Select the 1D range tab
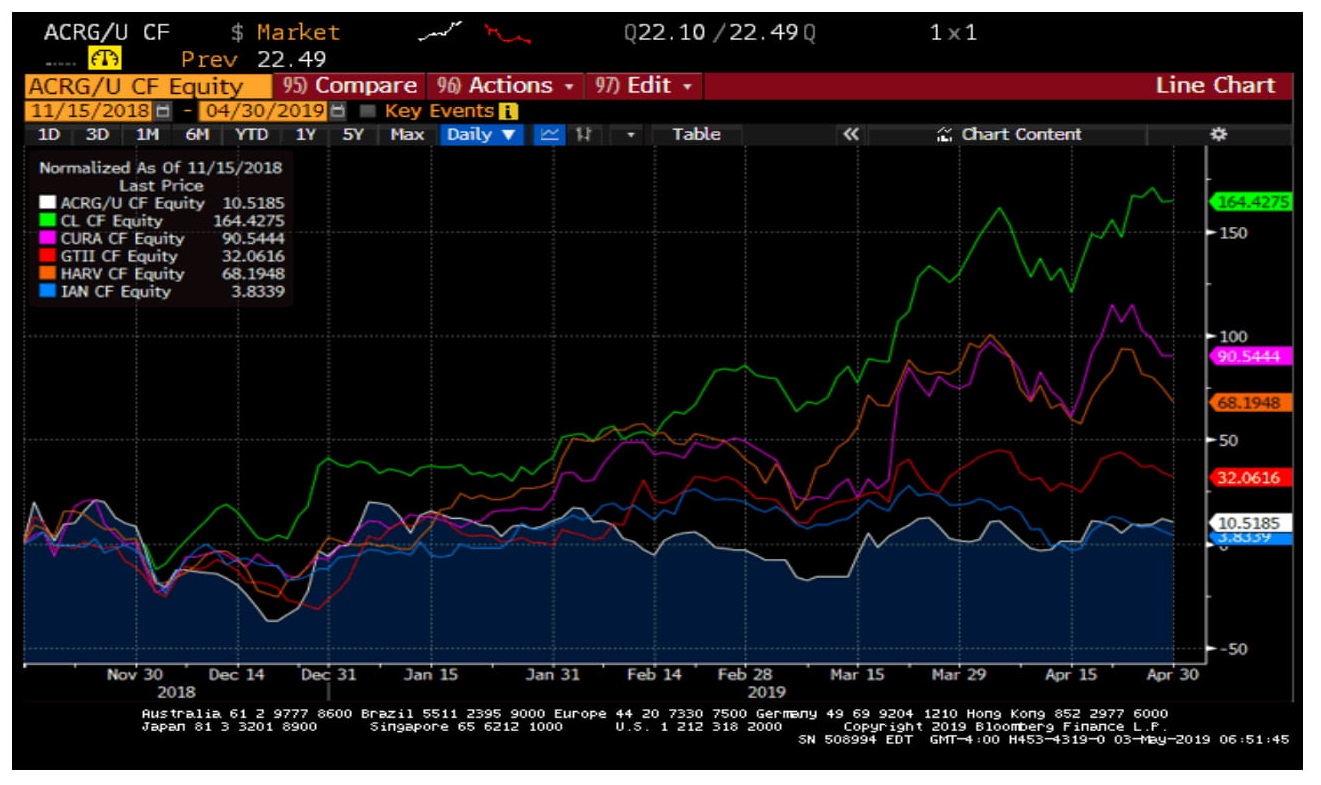The width and height of the screenshot is (1321, 785). (49, 134)
